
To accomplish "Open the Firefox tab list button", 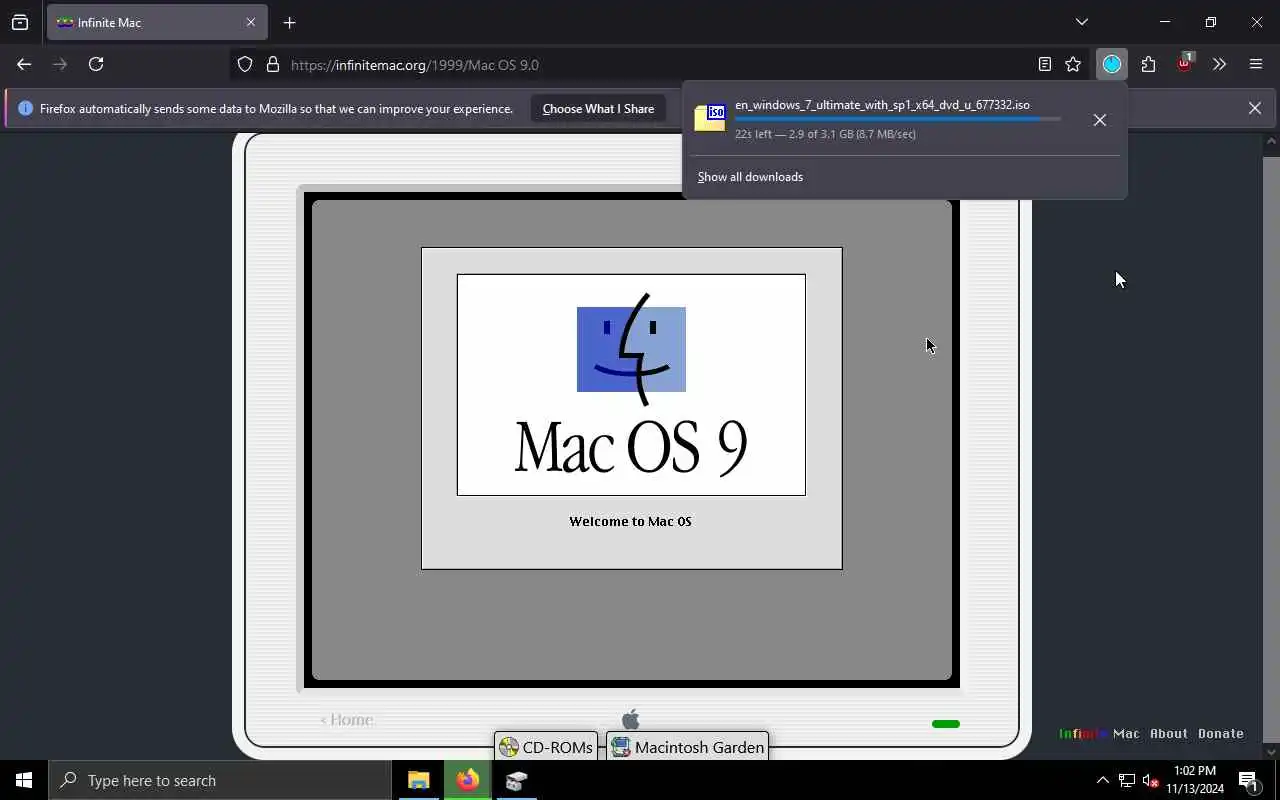I will click(x=20, y=22).
